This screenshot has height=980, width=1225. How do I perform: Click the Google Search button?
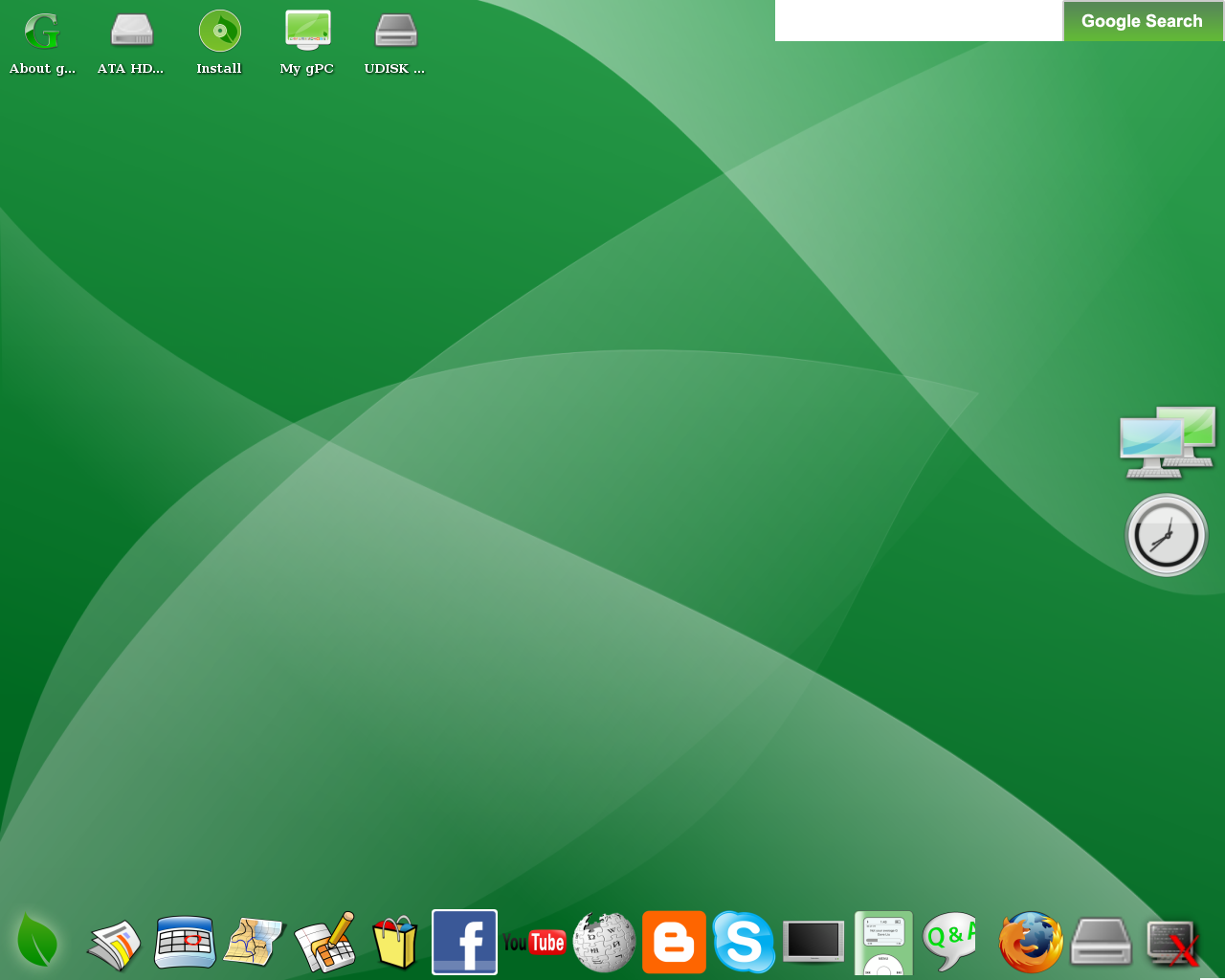click(1142, 21)
